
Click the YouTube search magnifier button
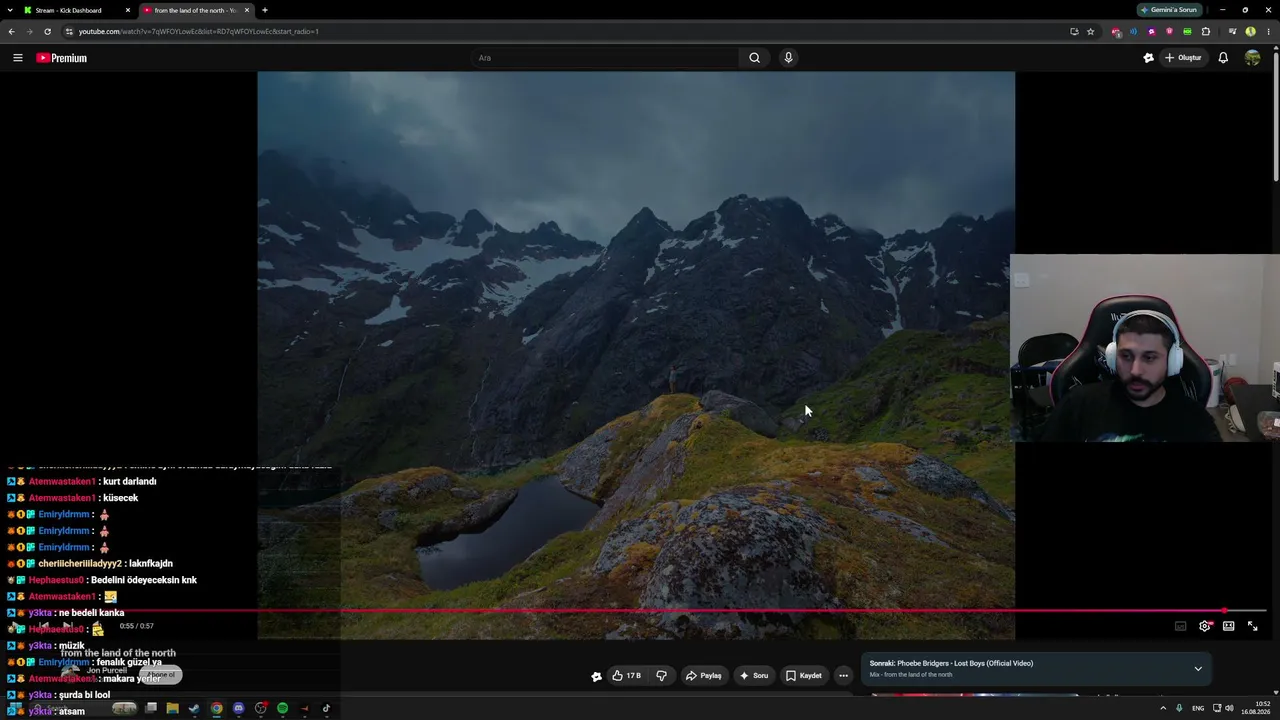click(755, 58)
